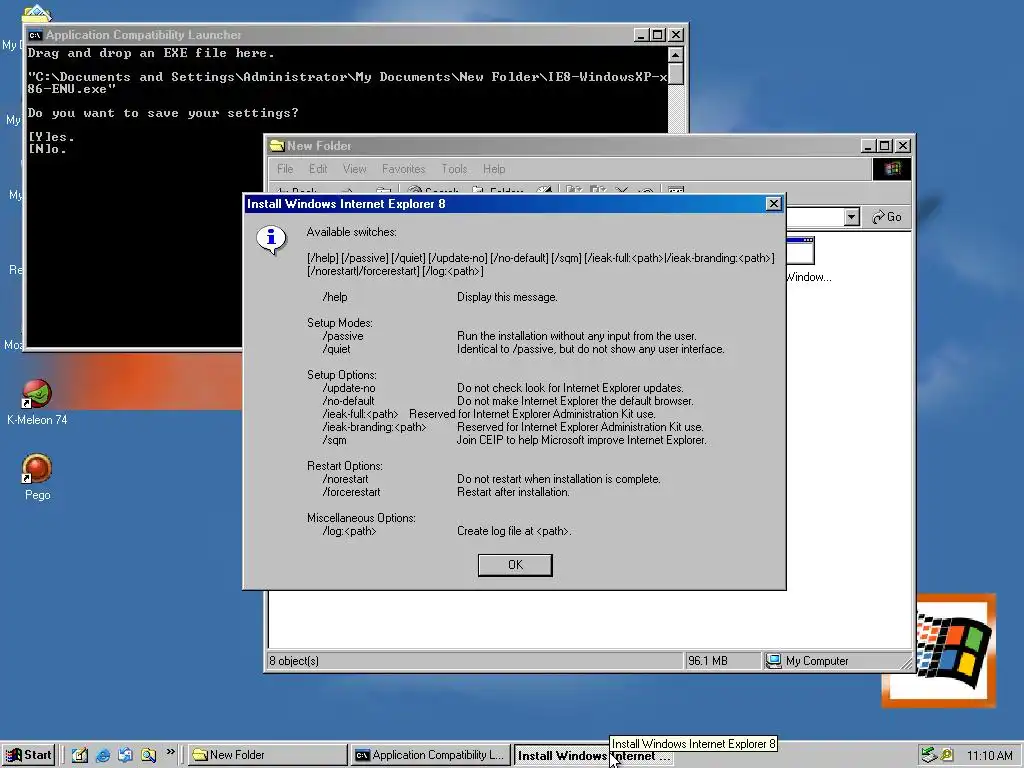Screen dimensions: 1024x768
Task: Maximize the New Folder window
Action: click(x=884, y=146)
